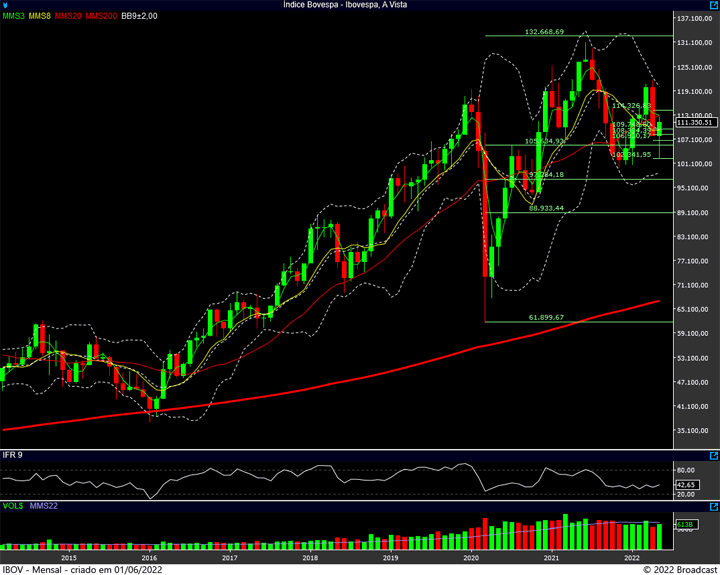Image resolution: width=720 pixels, height=575 pixels.
Task: Open the chart menu icon at top-left
Action: (6, 6)
